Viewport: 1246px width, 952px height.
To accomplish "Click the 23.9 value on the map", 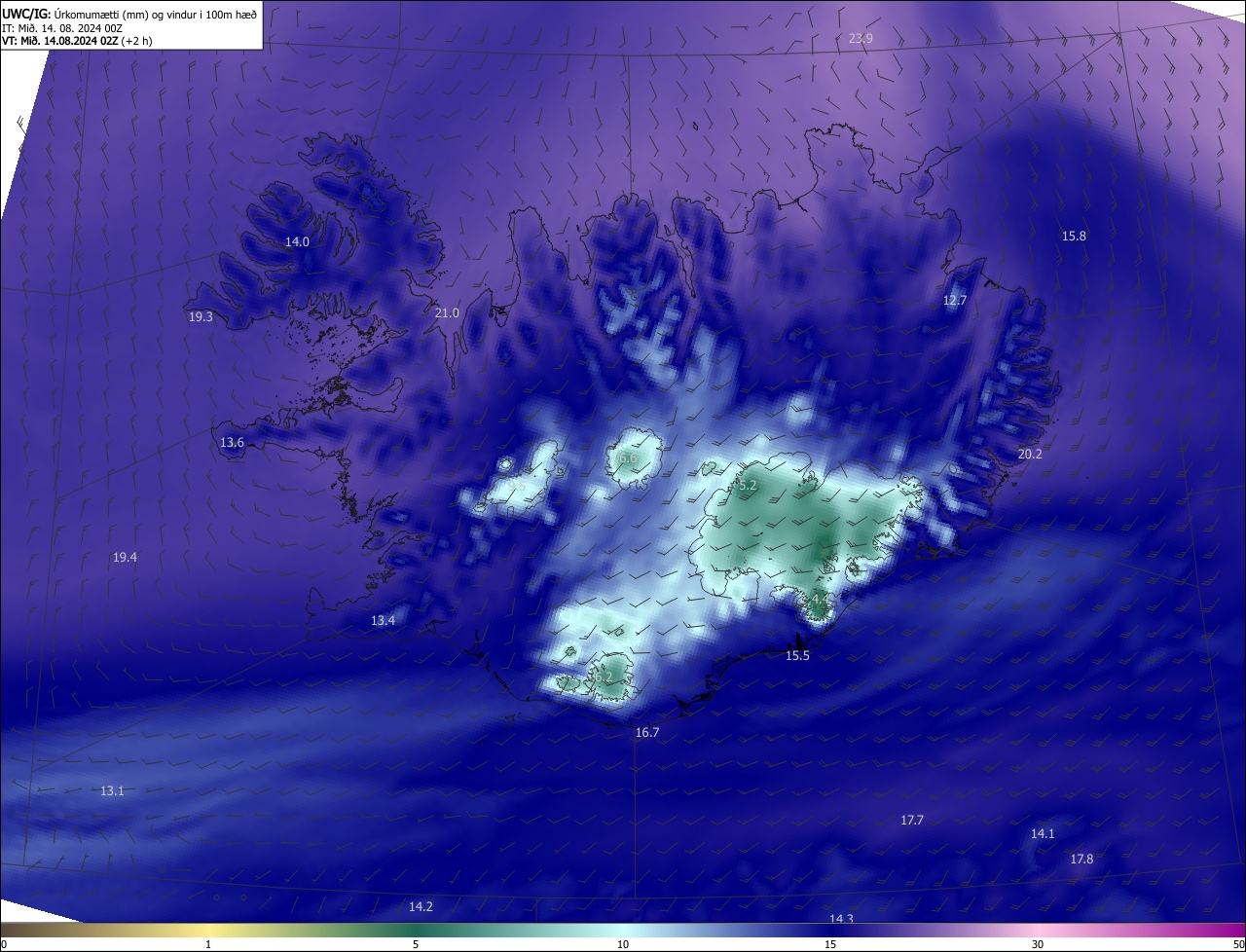I will click(861, 38).
